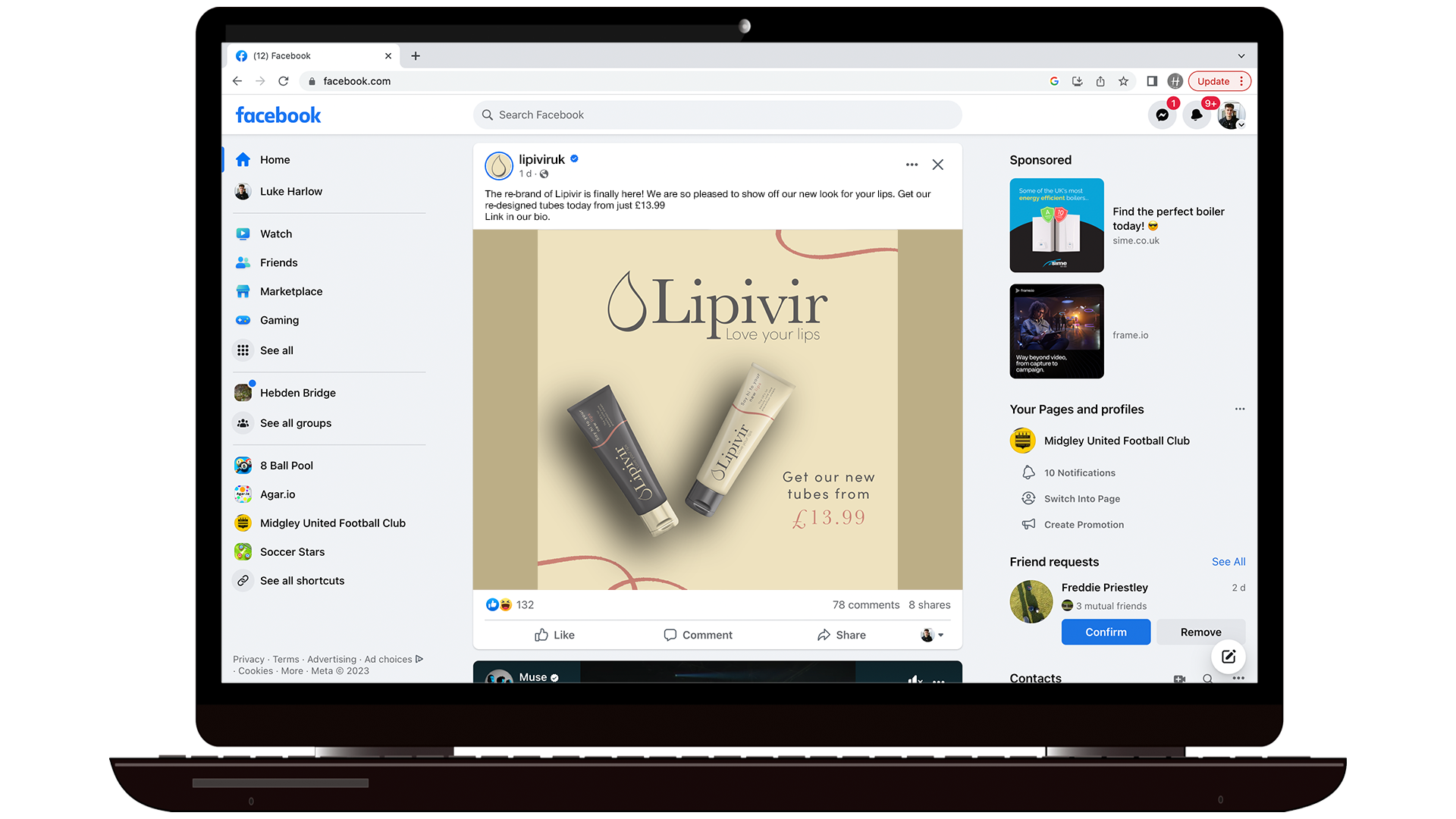Reload the page in the browser

284,81
